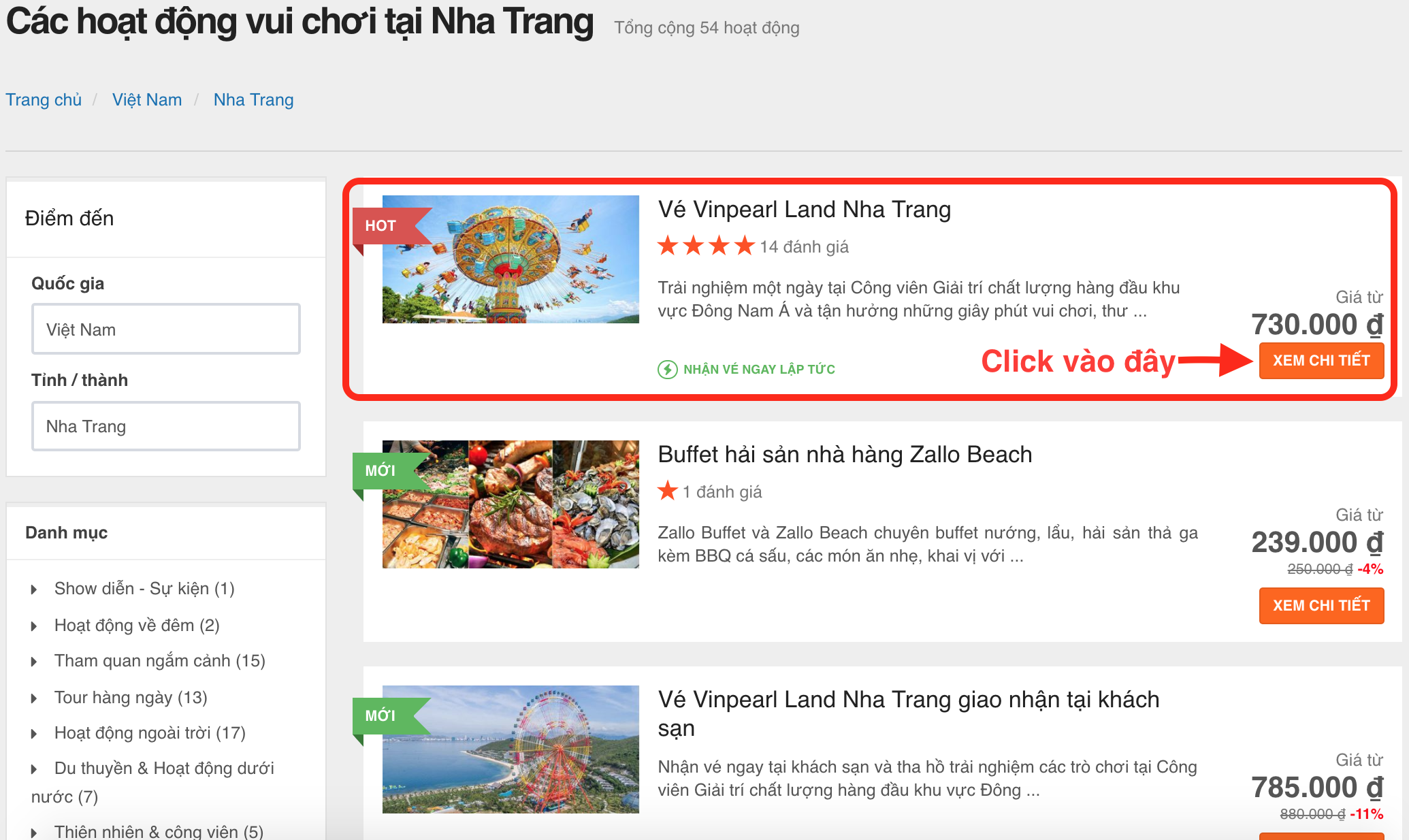Go to Trang chủ breadcrumb link
Image resolution: width=1409 pixels, height=840 pixels.
44,100
